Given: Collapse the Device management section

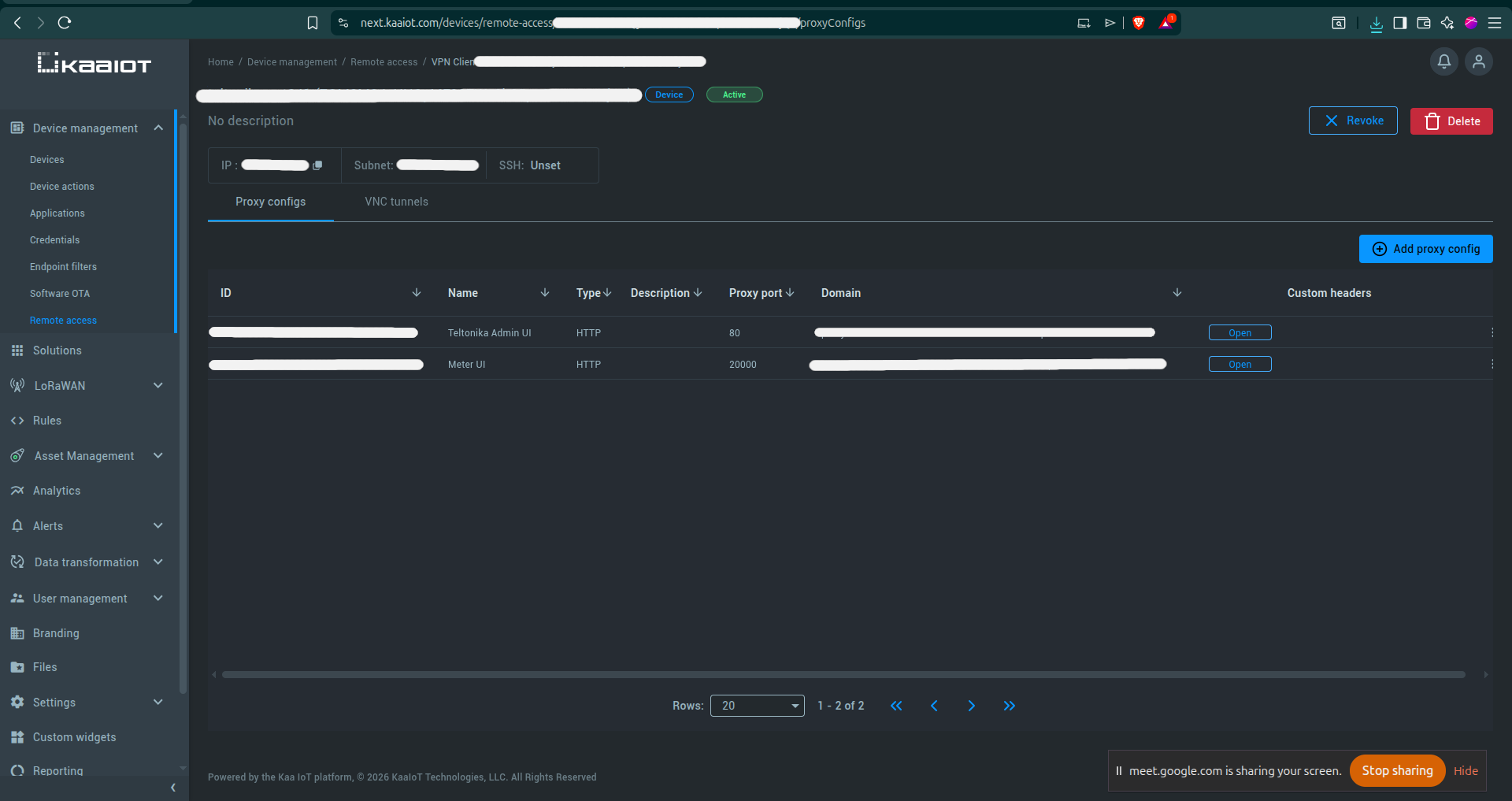Looking at the screenshot, I should [x=158, y=128].
